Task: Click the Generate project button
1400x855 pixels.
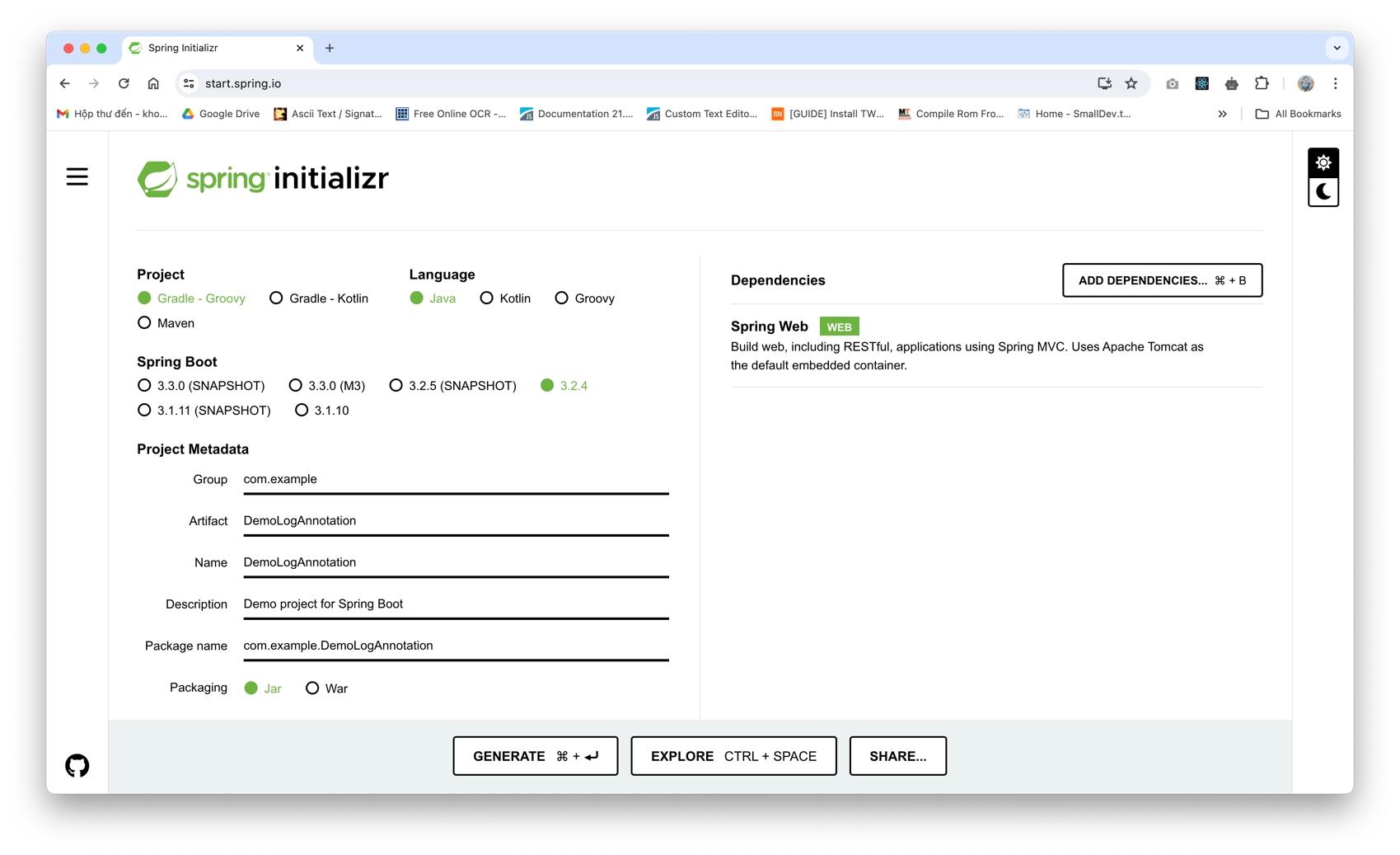Action: pos(535,756)
